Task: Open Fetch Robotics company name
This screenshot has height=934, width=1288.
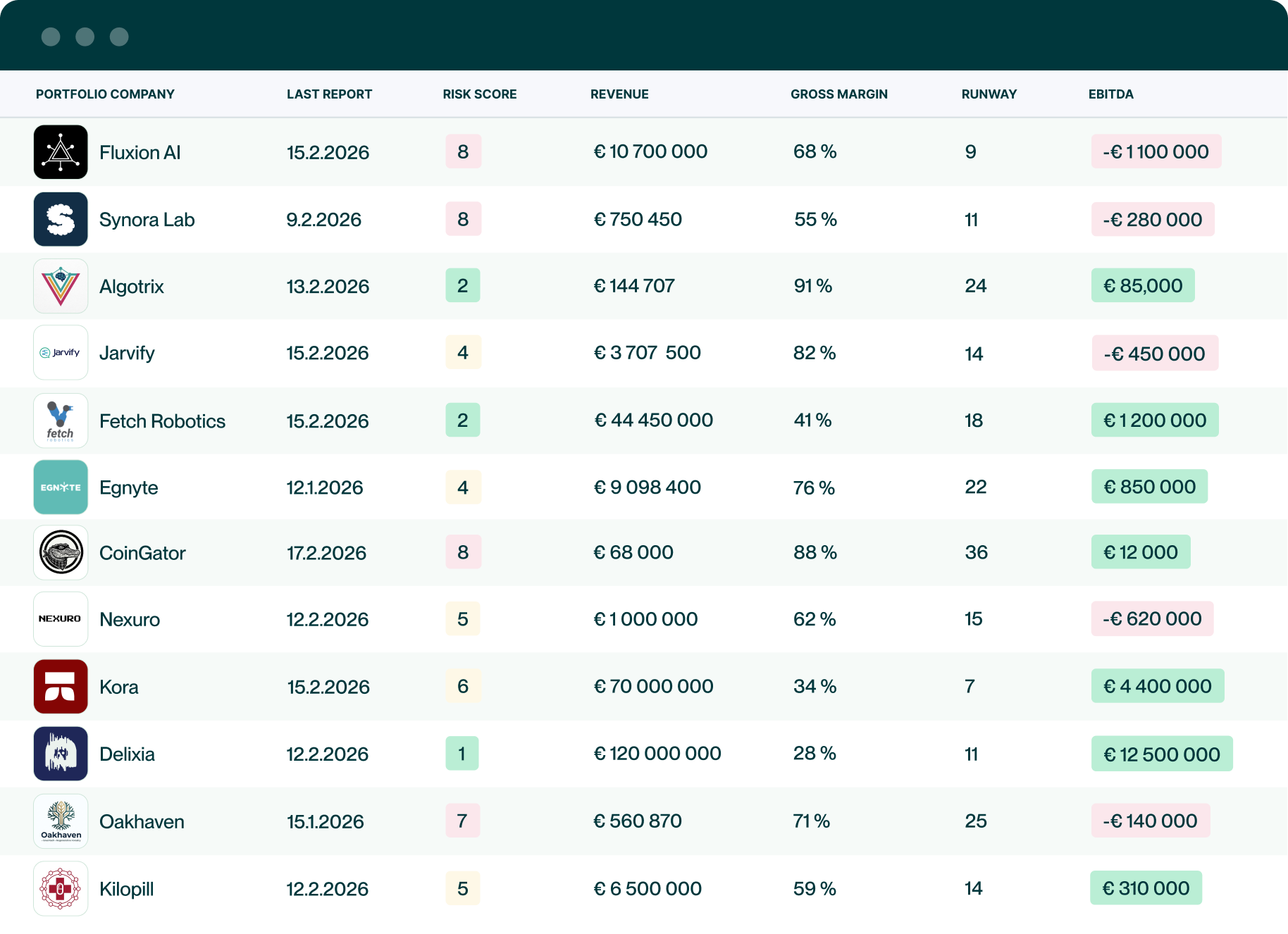Action: click(x=163, y=421)
